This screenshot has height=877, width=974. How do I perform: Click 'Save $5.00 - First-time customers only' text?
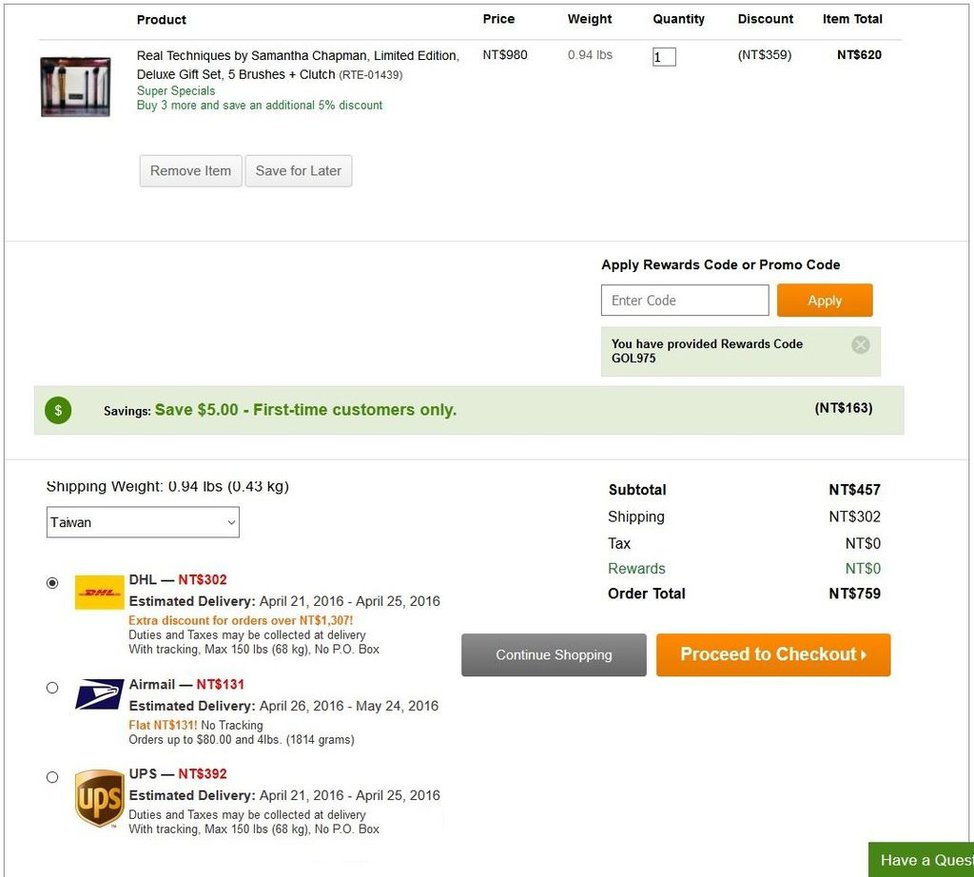pyautogui.click(x=306, y=410)
